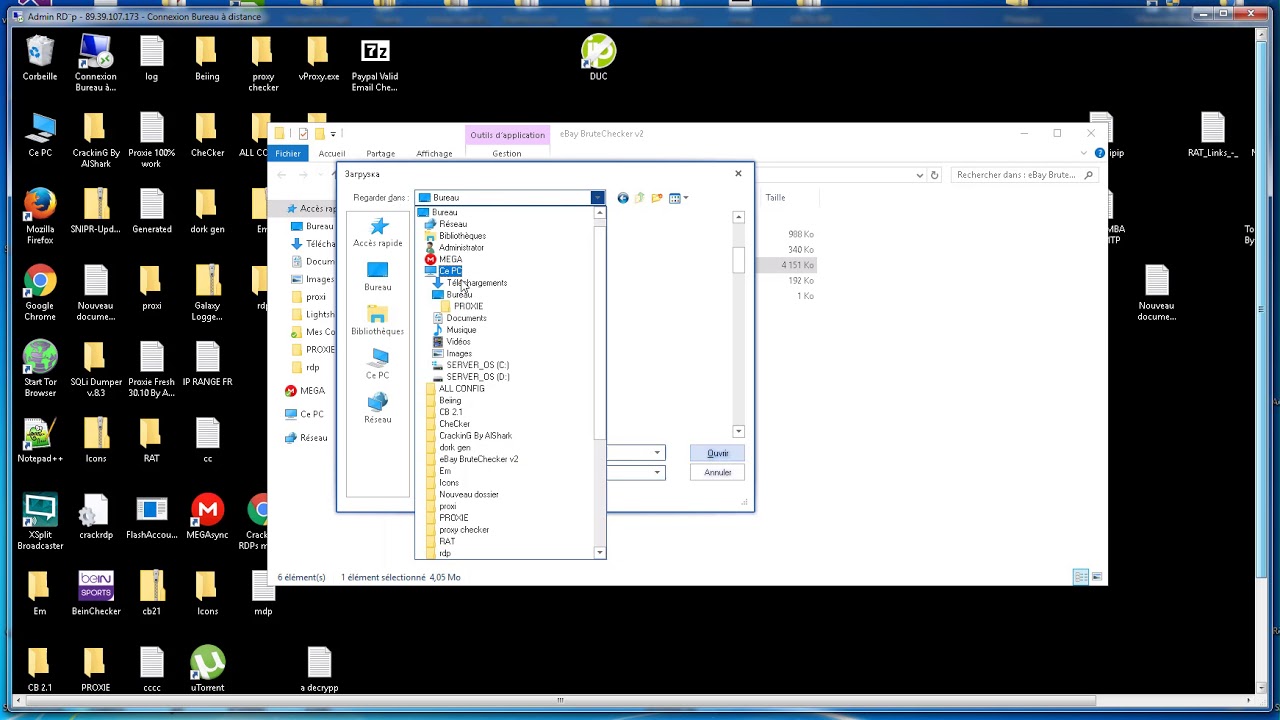1280x720 pixels.
Task: Switch Explorer to details view layout
Action: coord(1081,577)
